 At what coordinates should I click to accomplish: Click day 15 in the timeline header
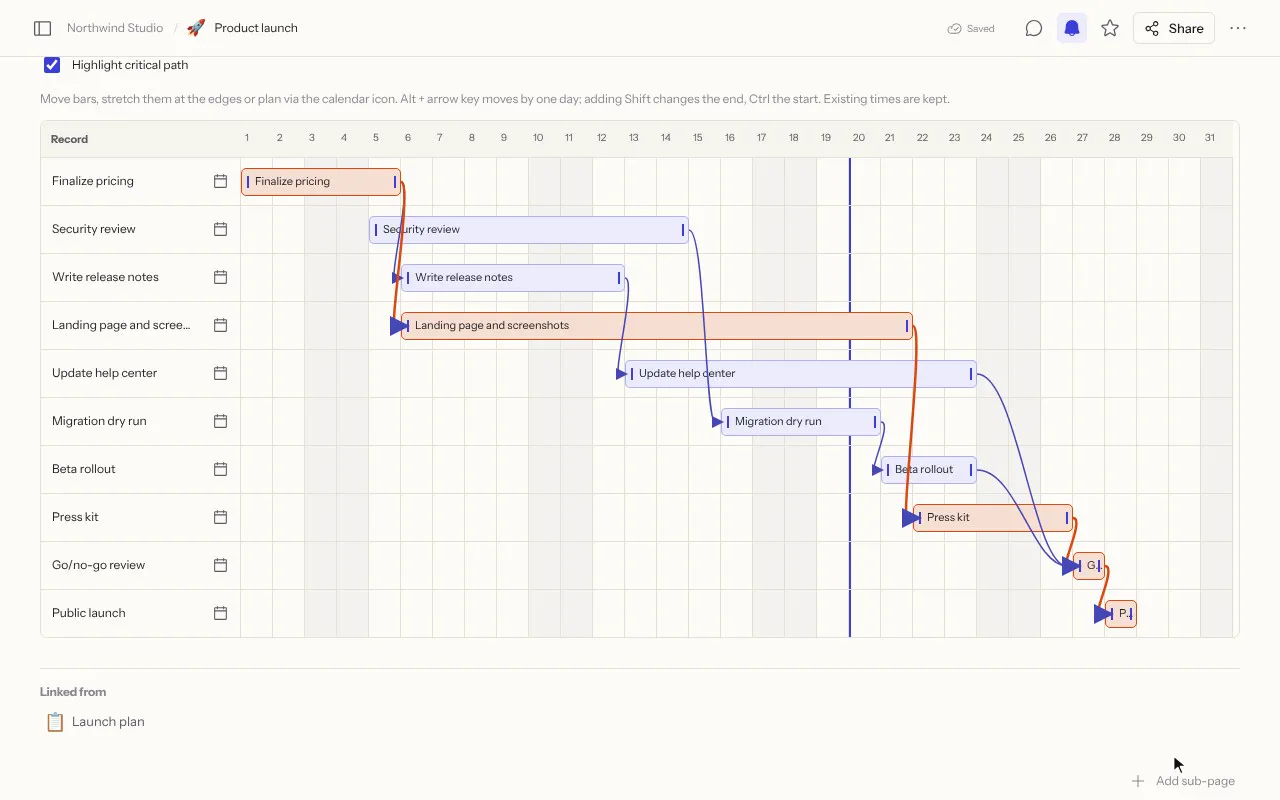(x=697, y=138)
